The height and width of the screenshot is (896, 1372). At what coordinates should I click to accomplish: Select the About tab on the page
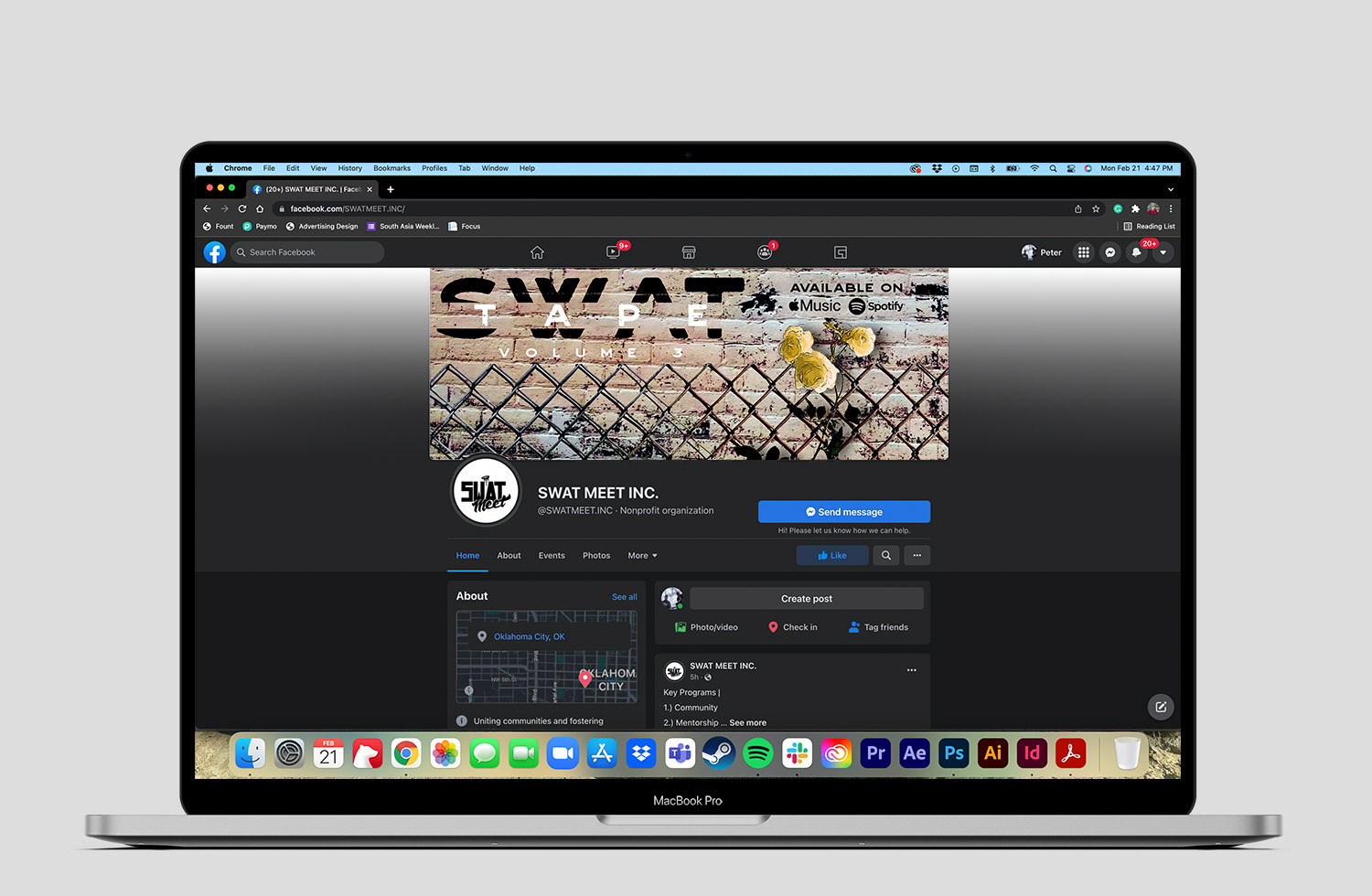(x=509, y=556)
